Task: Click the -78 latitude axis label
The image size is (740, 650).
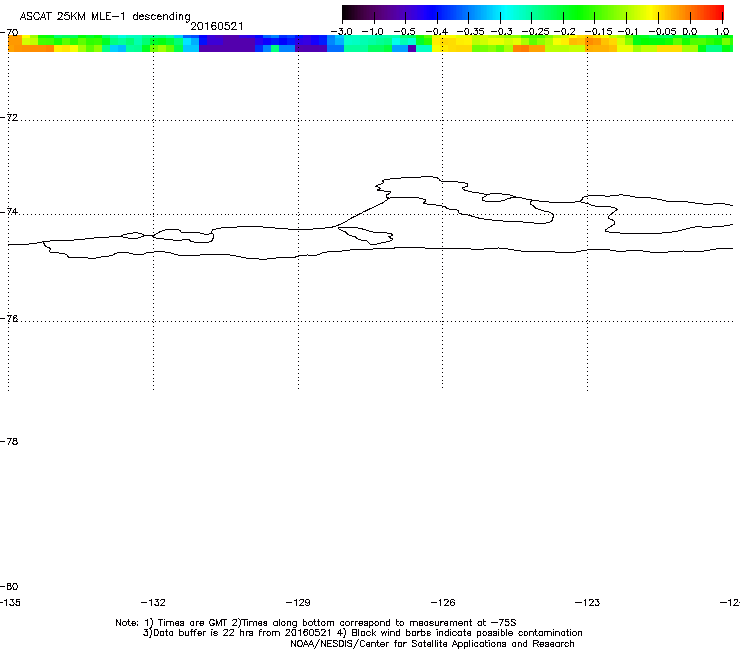Action: (x=9, y=441)
